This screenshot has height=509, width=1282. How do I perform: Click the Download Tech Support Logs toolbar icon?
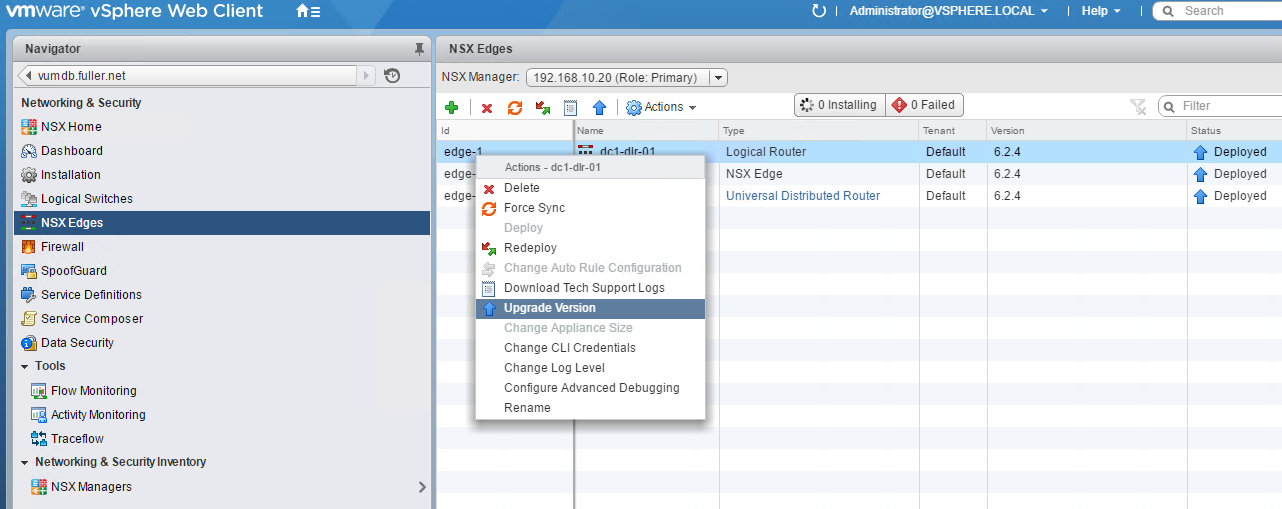571,107
